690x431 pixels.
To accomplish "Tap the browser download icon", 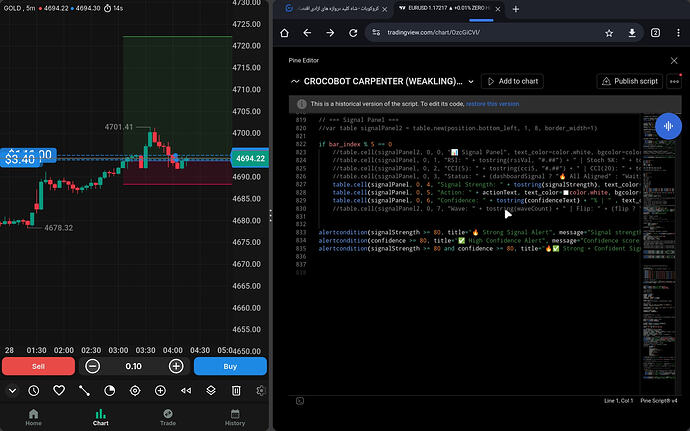I will coord(632,33).
